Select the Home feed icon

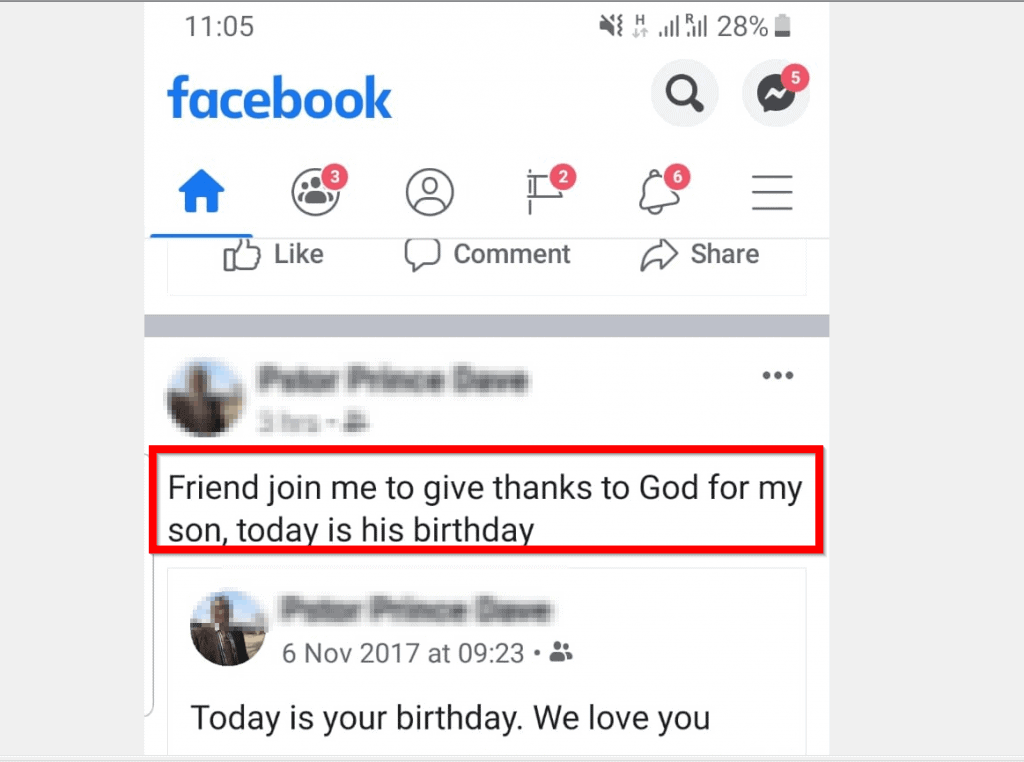[201, 191]
